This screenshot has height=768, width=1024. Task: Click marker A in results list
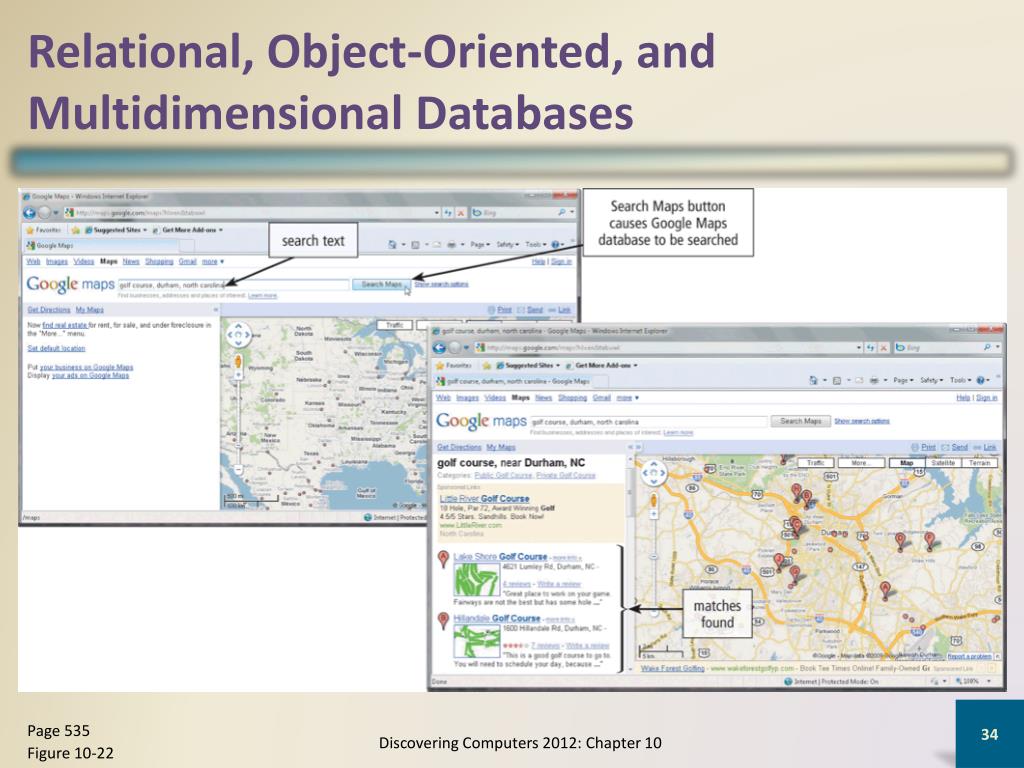click(x=443, y=559)
